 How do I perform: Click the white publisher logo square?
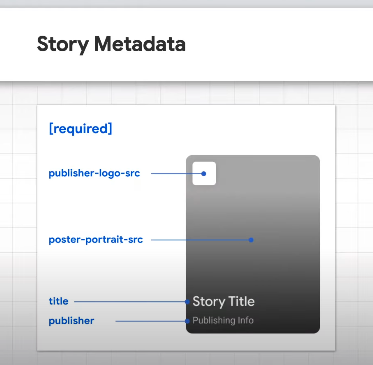click(204, 173)
